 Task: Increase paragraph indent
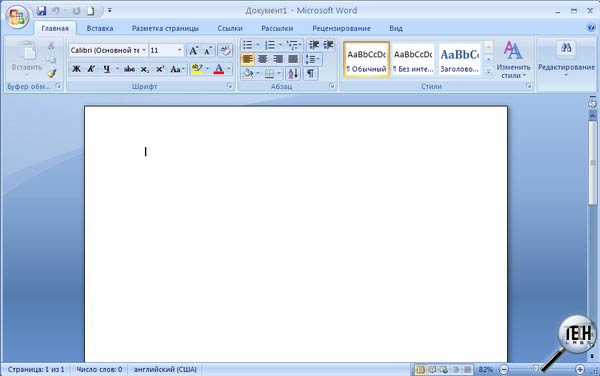[328, 45]
